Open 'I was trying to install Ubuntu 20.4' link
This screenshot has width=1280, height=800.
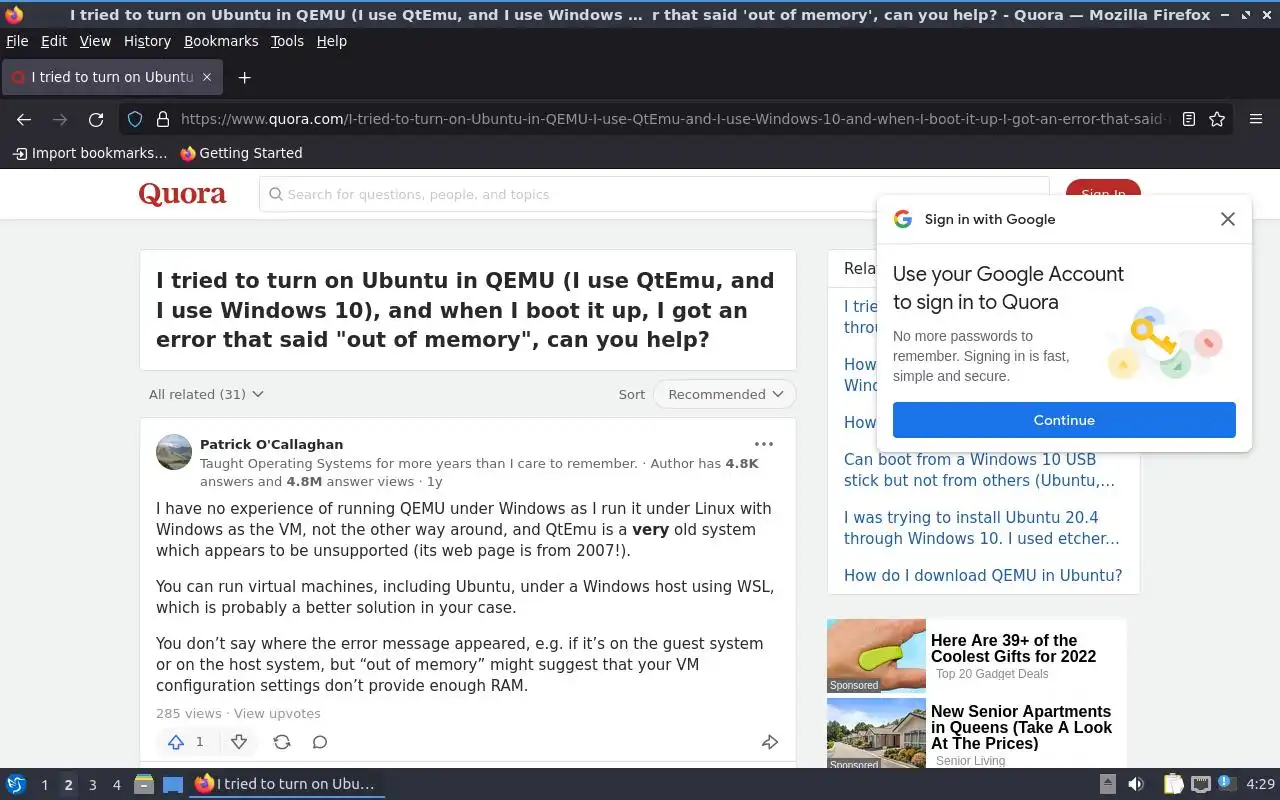[981, 528]
